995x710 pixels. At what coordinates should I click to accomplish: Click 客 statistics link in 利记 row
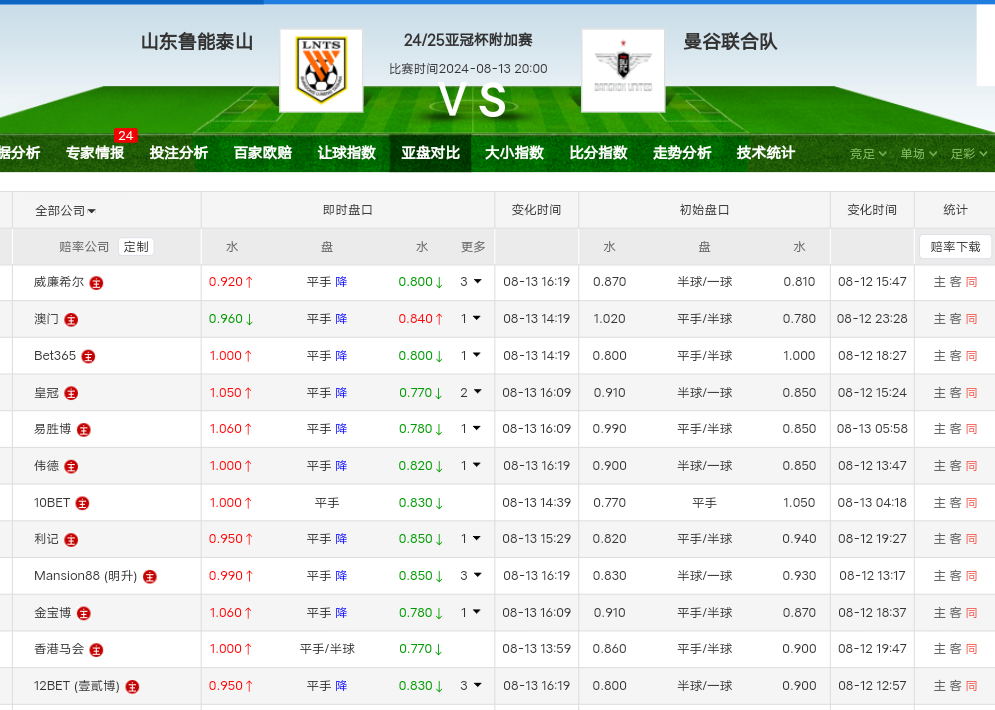pyautogui.click(x=956, y=538)
